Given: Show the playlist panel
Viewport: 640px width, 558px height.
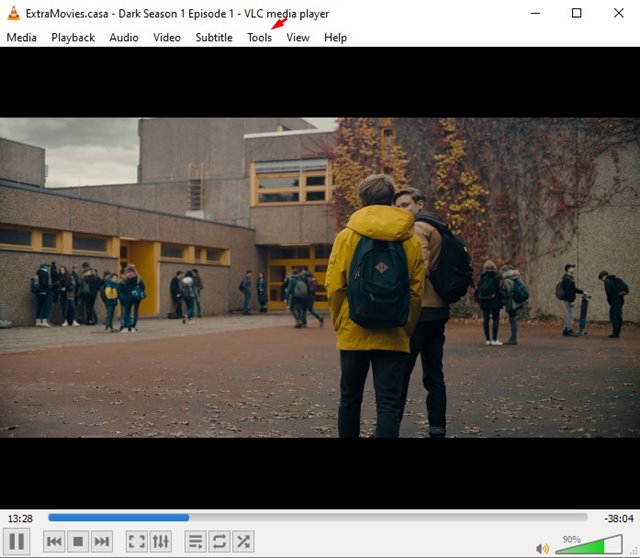Looking at the screenshot, I should click(196, 541).
